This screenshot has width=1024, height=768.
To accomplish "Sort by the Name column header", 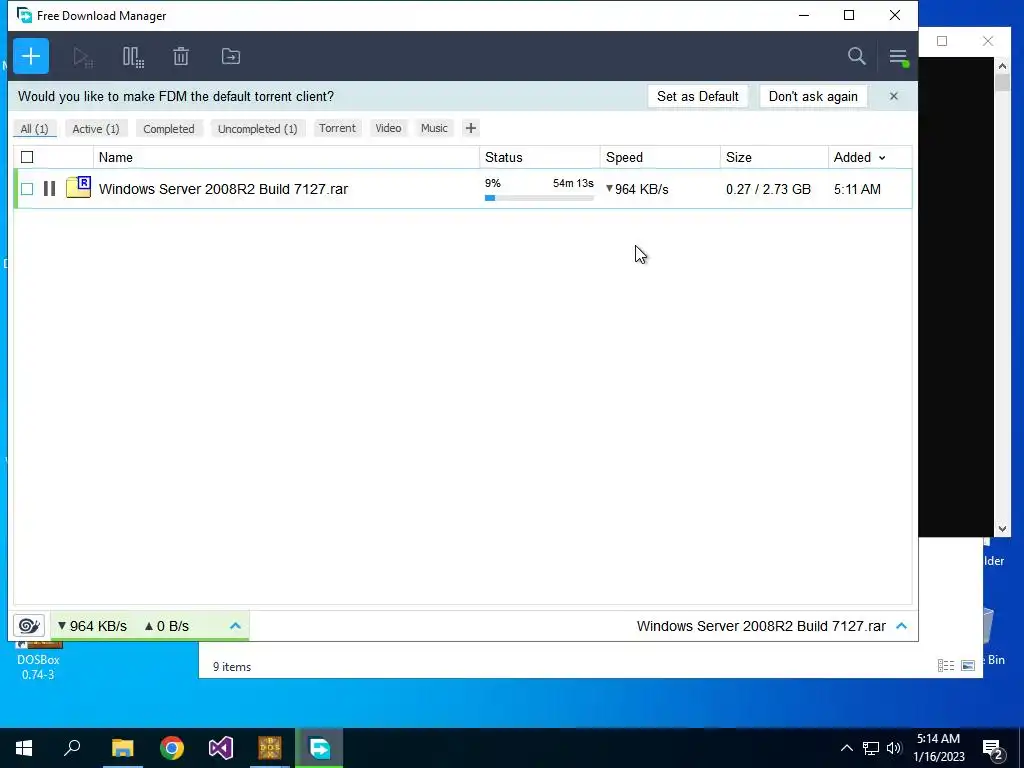I will 286,157.
